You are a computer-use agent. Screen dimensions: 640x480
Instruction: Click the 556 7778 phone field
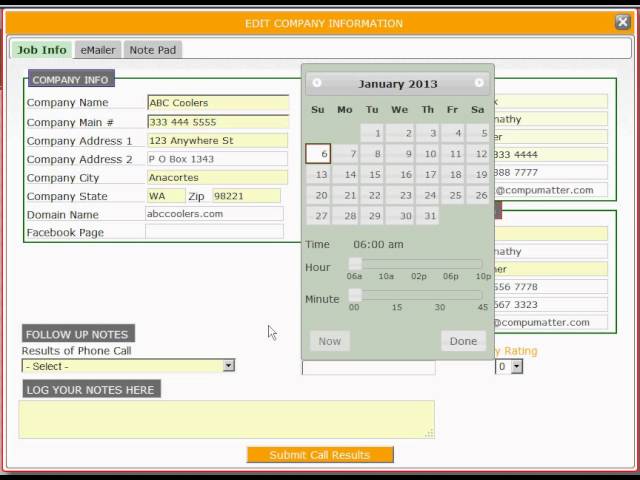551,287
